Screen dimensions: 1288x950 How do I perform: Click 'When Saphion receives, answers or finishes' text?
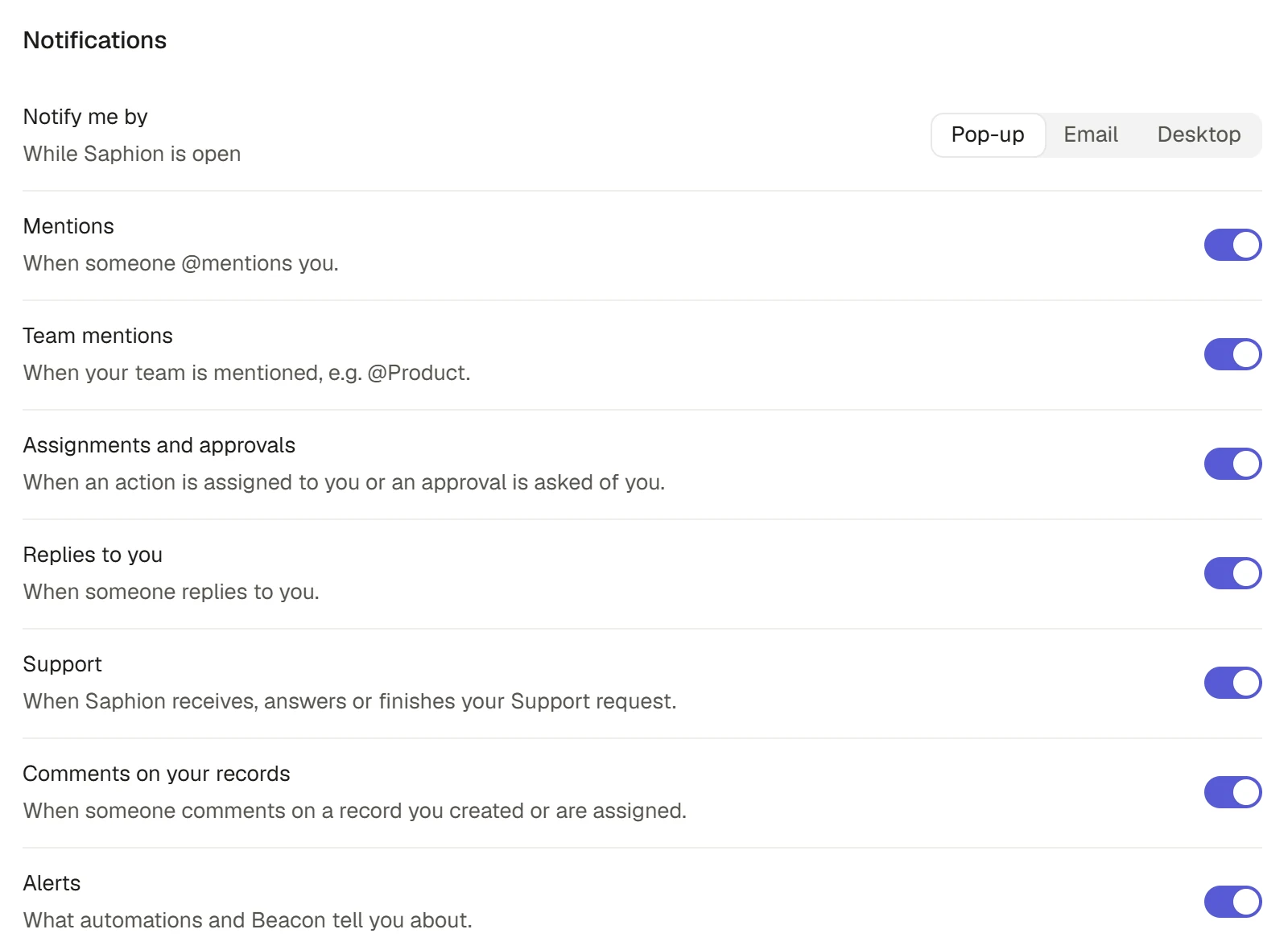pos(350,701)
